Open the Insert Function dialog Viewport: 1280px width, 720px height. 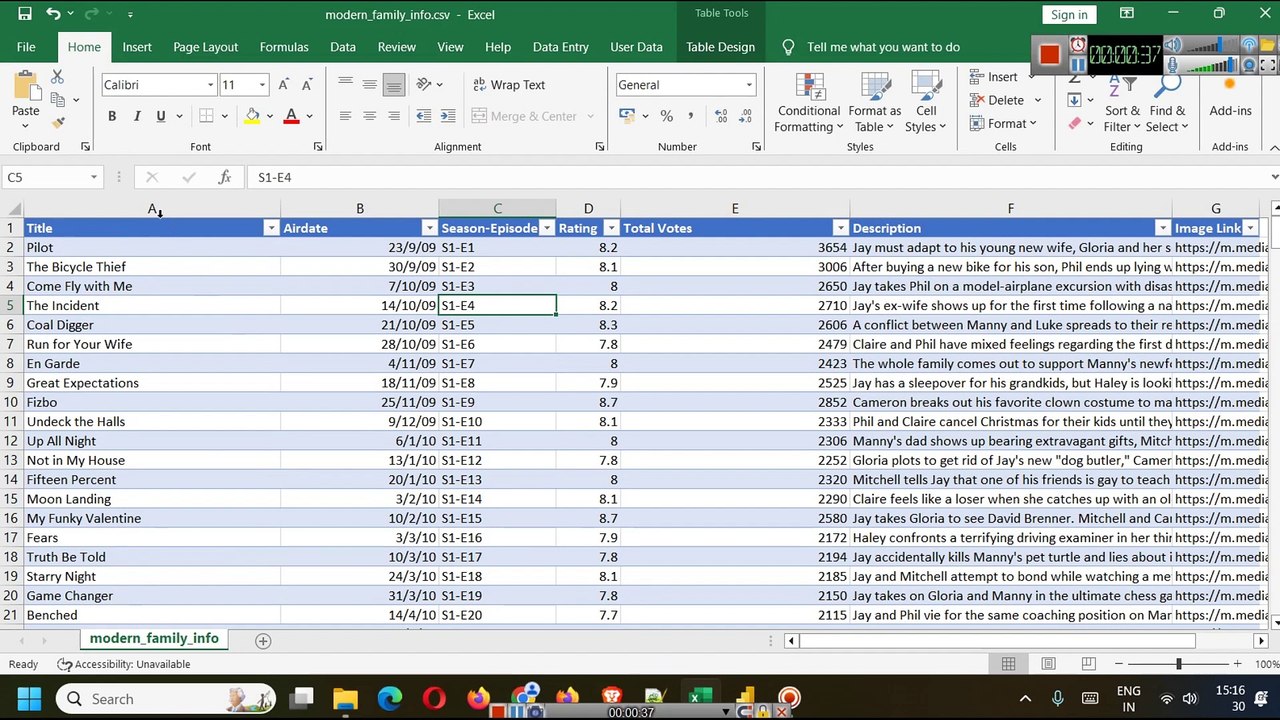click(225, 177)
